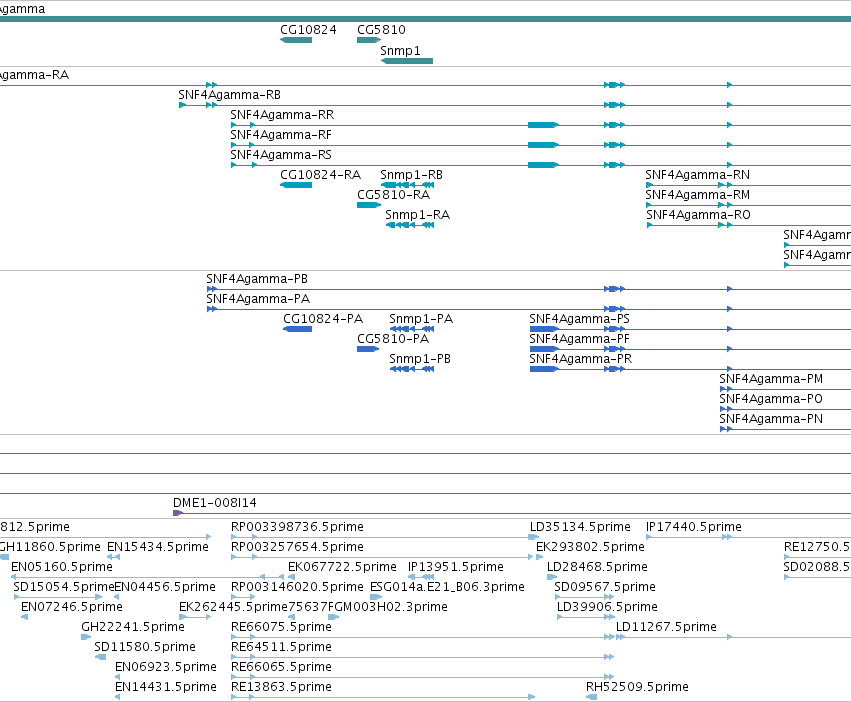Click the Snmp1 gene label
Viewport: 851px width, 702px height.
pyautogui.click(x=401, y=50)
